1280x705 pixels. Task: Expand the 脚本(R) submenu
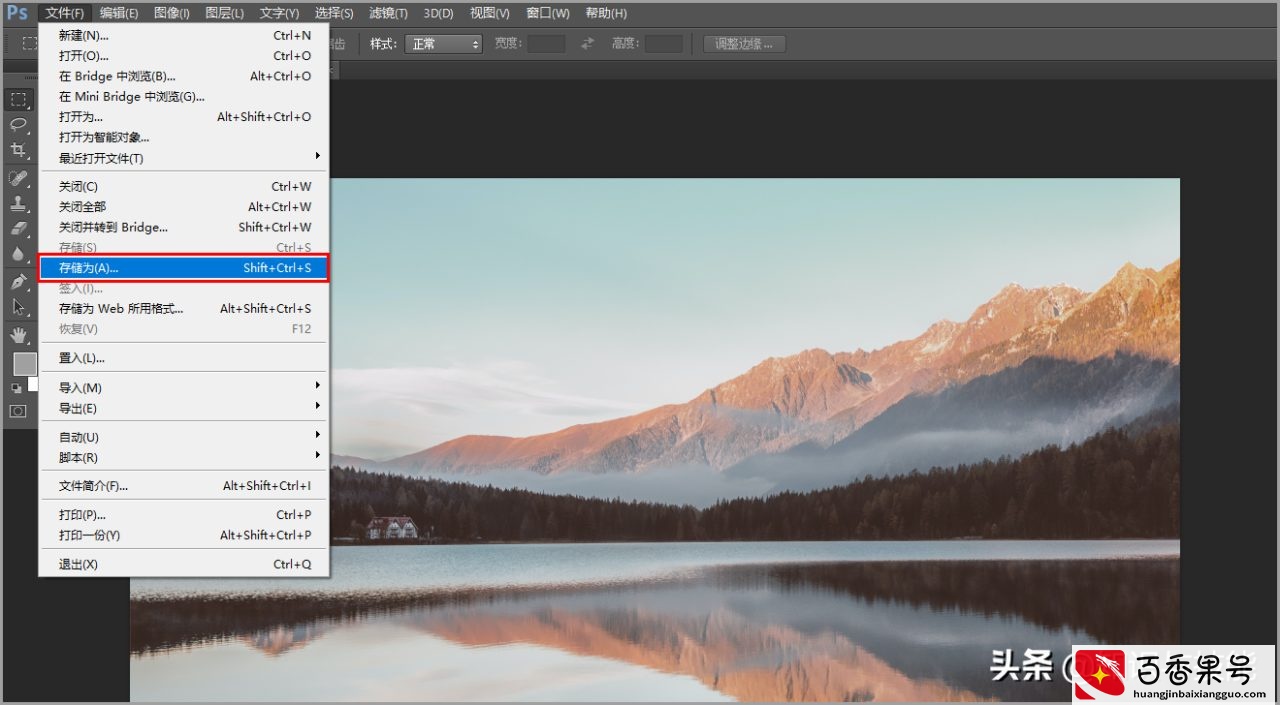pyautogui.click(x=183, y=457)
